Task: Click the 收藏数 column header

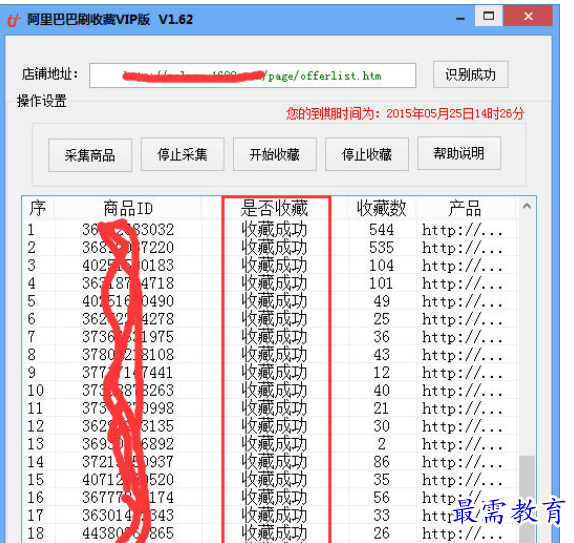Action: [381, 208]
